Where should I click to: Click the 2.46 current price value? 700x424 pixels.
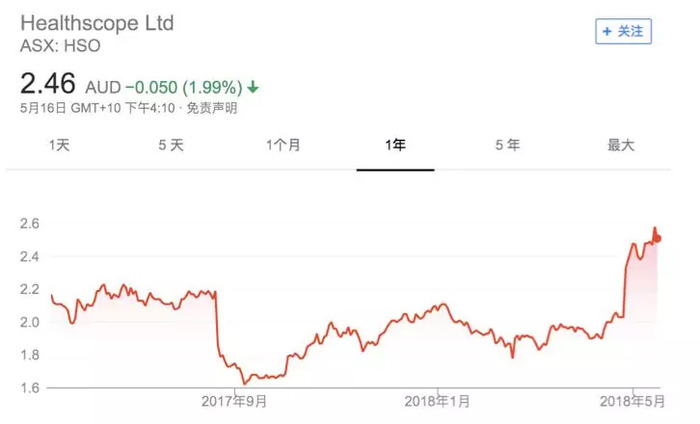pyautogui.click(x=48, y=83)
